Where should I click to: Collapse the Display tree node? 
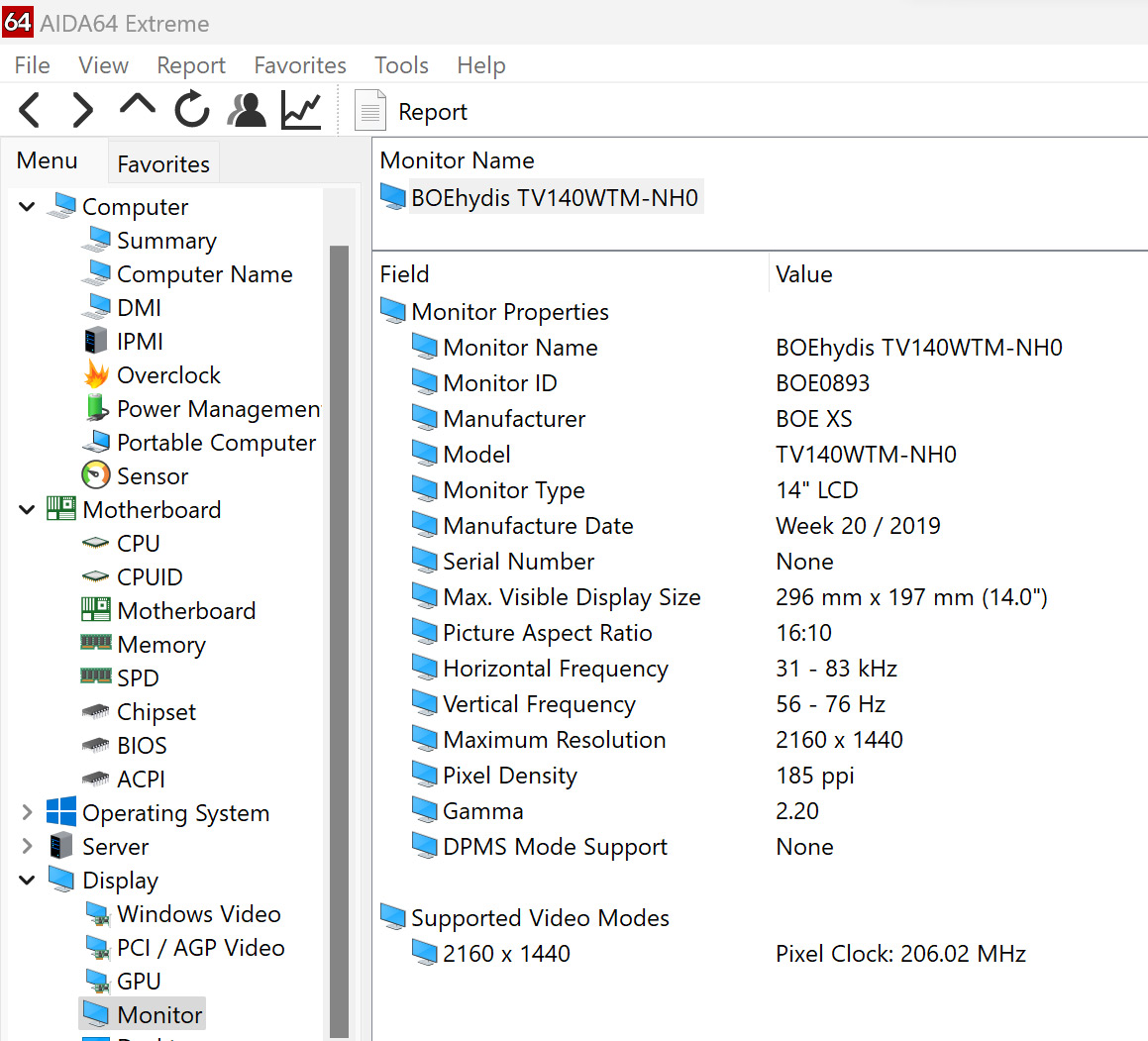[x=27, y=880]
